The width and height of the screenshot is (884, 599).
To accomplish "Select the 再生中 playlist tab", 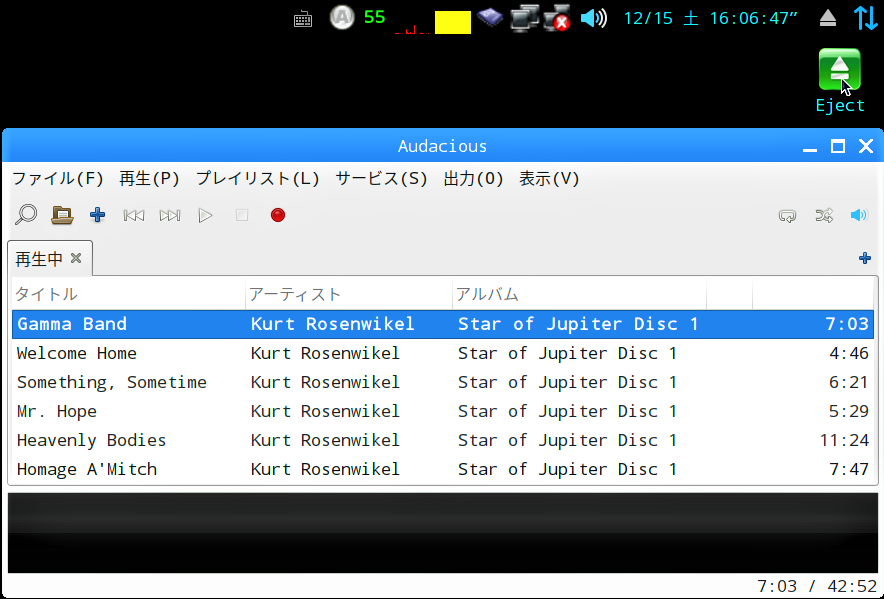I will pyautogui.click(x=50, y=258).
